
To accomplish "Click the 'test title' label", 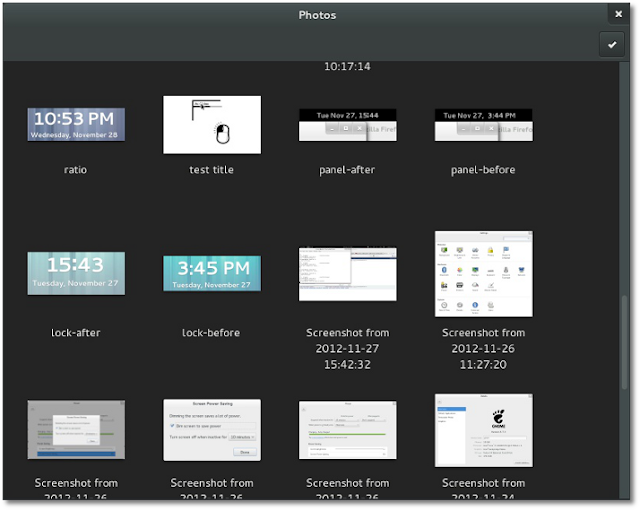I will [x=211, y=170].
